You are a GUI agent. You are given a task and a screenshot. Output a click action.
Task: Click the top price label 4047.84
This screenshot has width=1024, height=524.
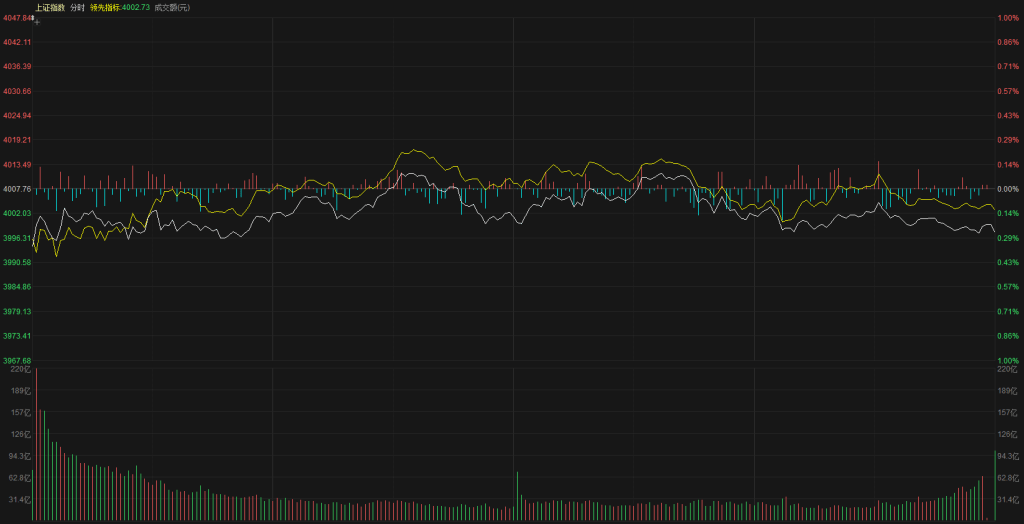(x=17, y=18)
